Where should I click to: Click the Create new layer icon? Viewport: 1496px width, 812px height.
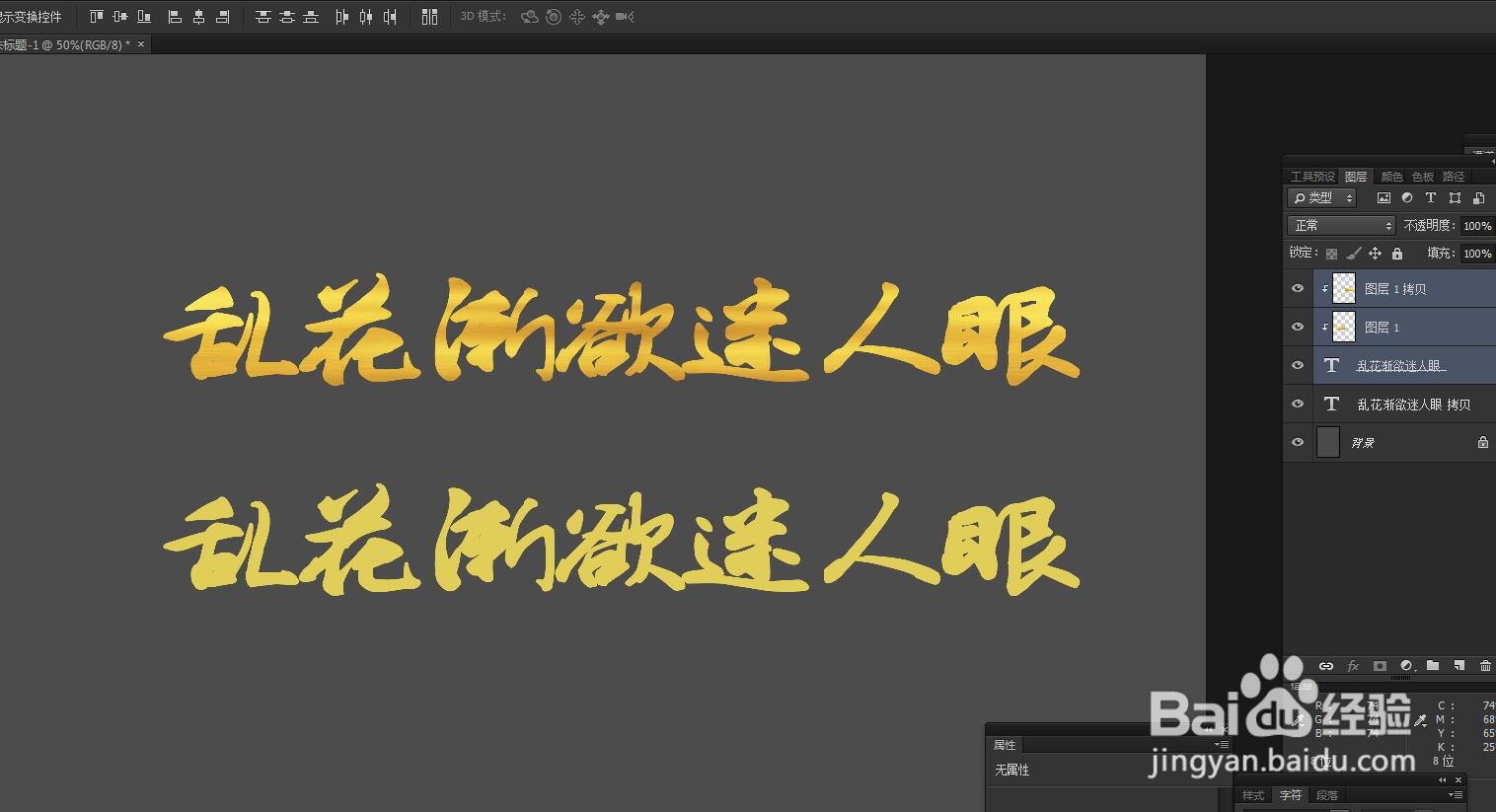coord(1460,666)
